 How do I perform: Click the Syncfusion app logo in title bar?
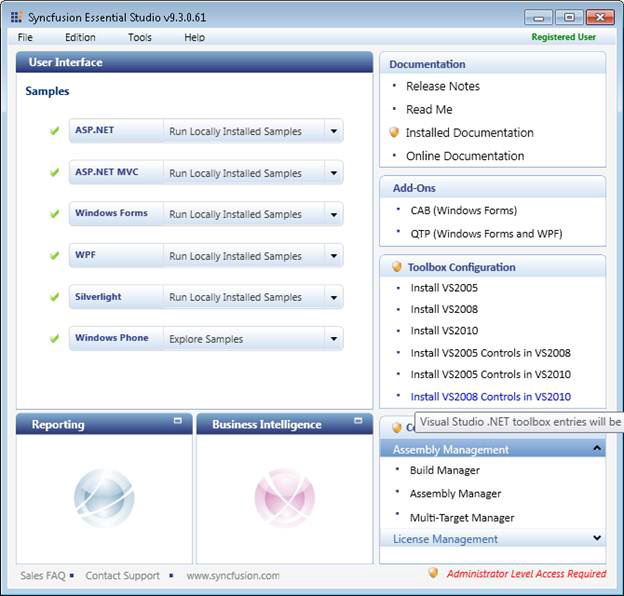pyautogui.click(x=16, y=17)
